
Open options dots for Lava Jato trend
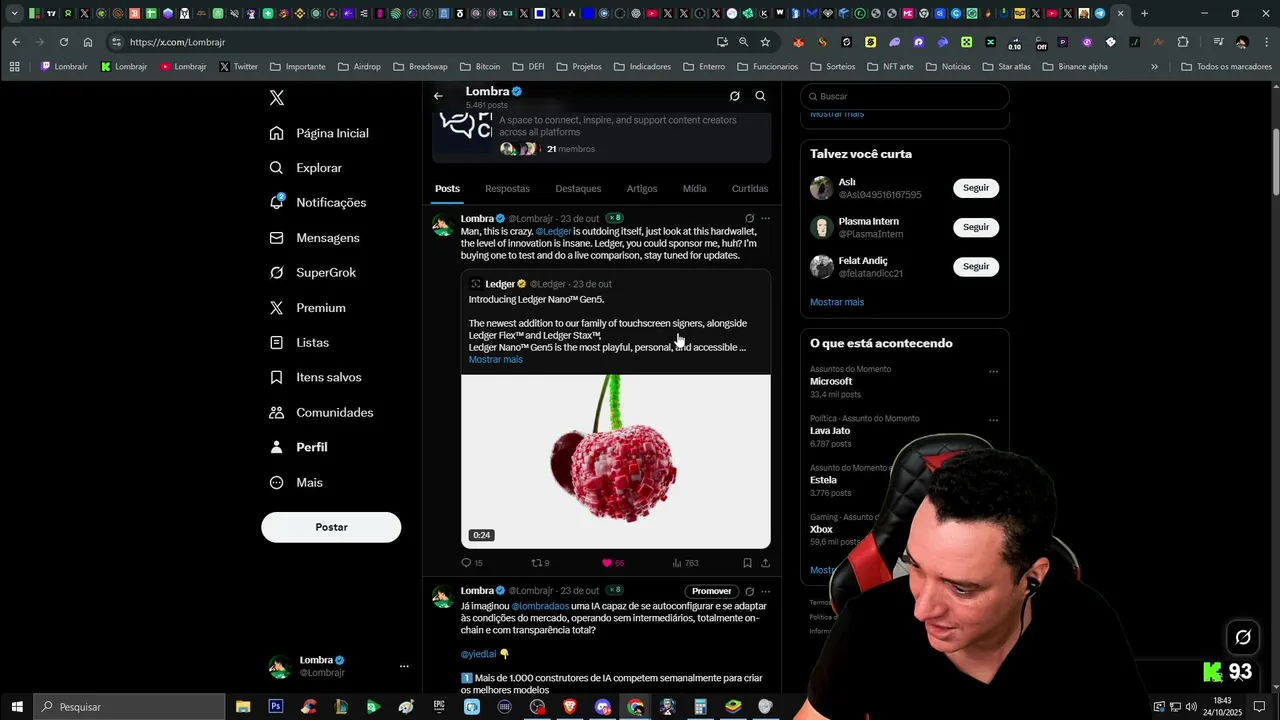coord(993,420)
